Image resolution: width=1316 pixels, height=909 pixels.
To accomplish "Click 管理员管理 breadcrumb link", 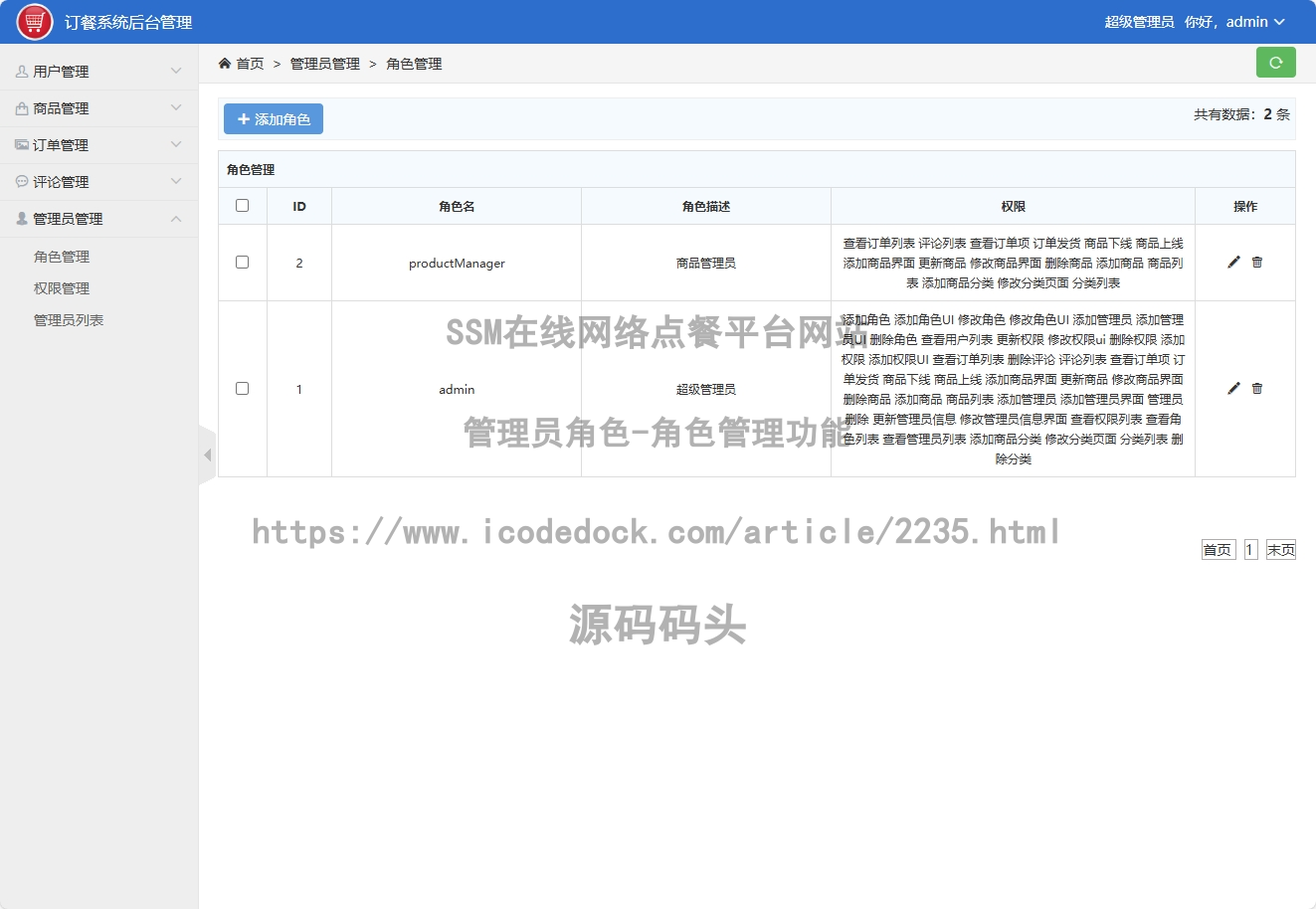I will tap(325, 64).
